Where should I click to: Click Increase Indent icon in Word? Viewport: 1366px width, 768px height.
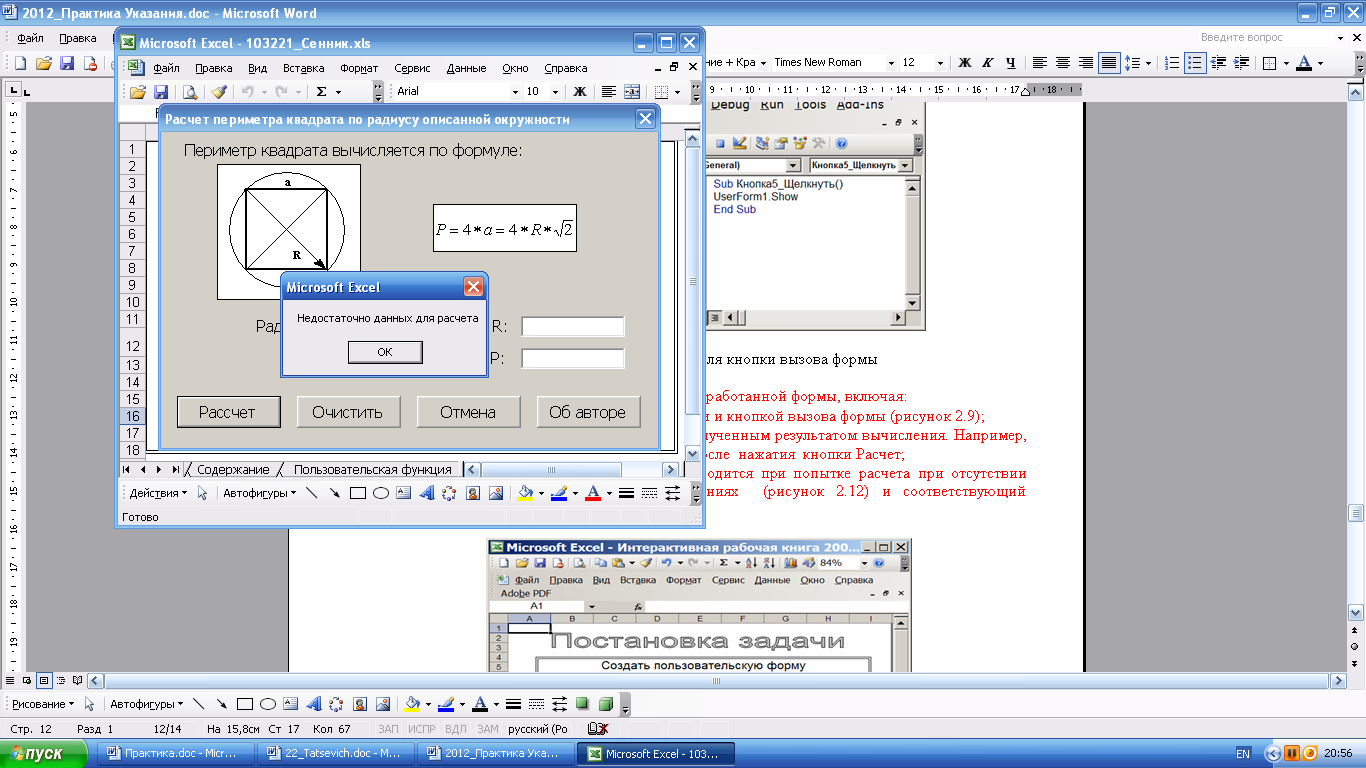(x=1241, y=62)
